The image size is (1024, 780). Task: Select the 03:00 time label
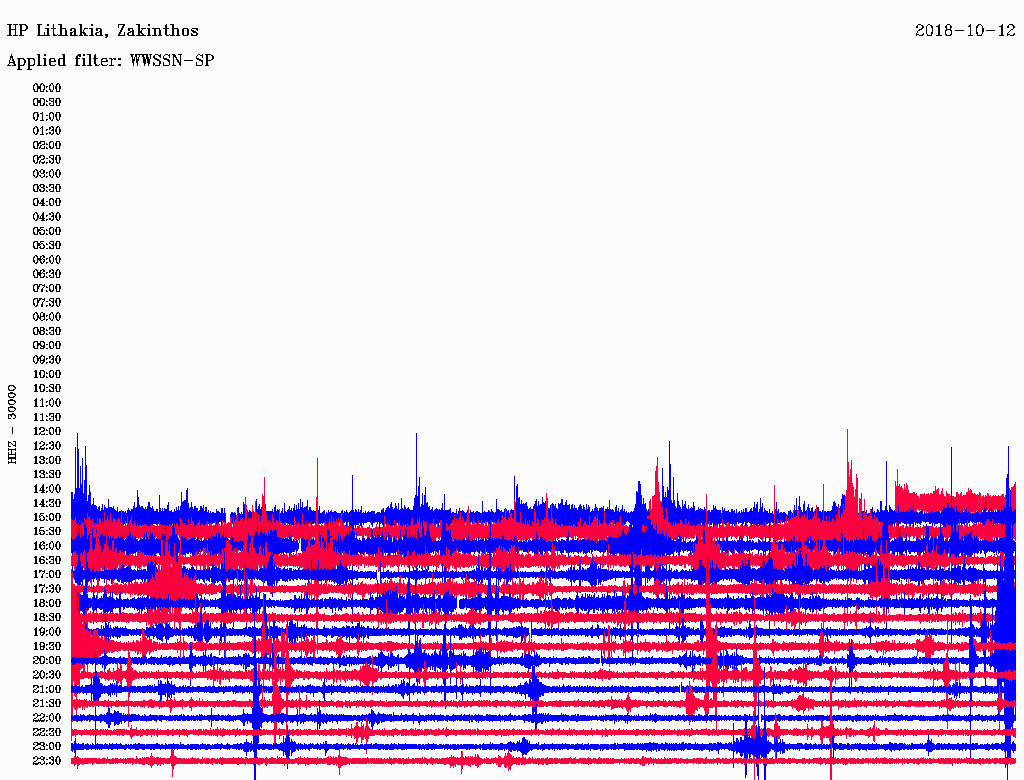[47, 174]
